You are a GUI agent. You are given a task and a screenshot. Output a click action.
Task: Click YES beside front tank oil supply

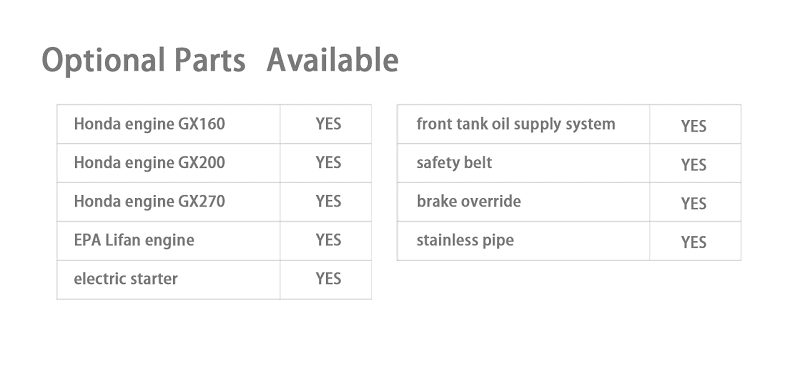click(x=693, y=126)
